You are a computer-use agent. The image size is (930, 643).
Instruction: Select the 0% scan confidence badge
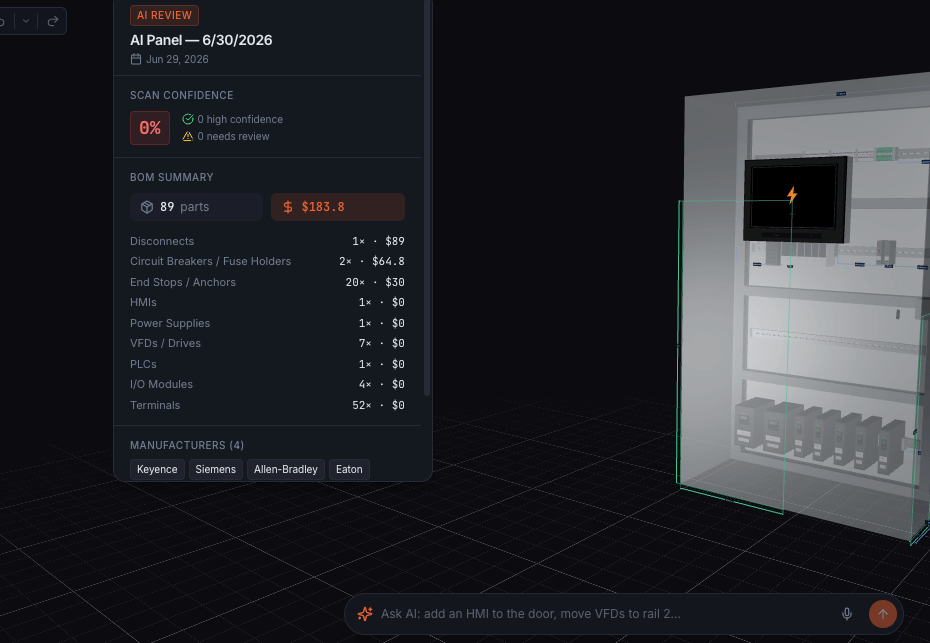[x=150, y=128]
